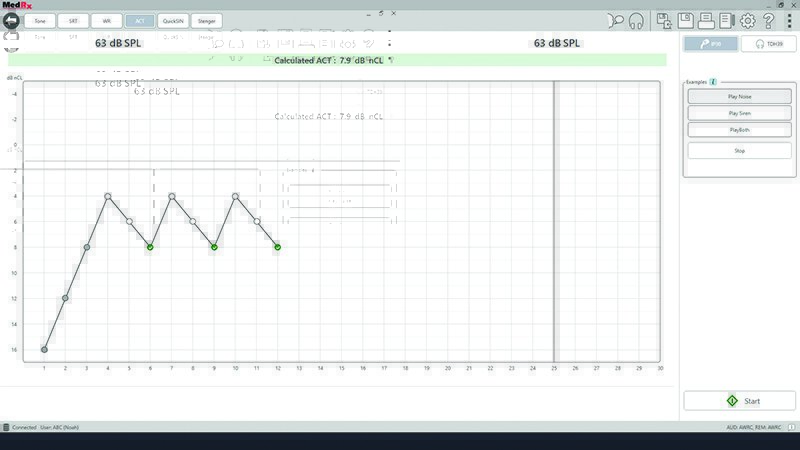
Task: Click the PlayBoth example button
Action: (739, 130)
